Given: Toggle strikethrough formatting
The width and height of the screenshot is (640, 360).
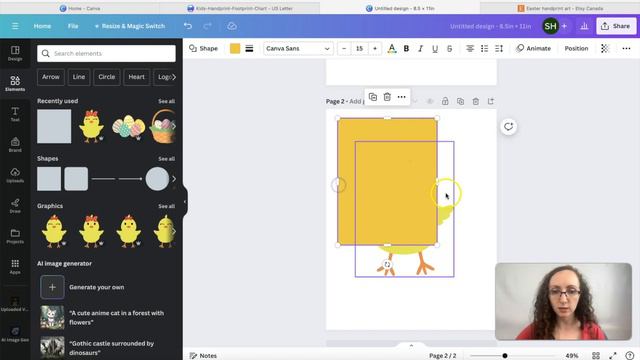Looking at the screenshot, I should point(449,49).
